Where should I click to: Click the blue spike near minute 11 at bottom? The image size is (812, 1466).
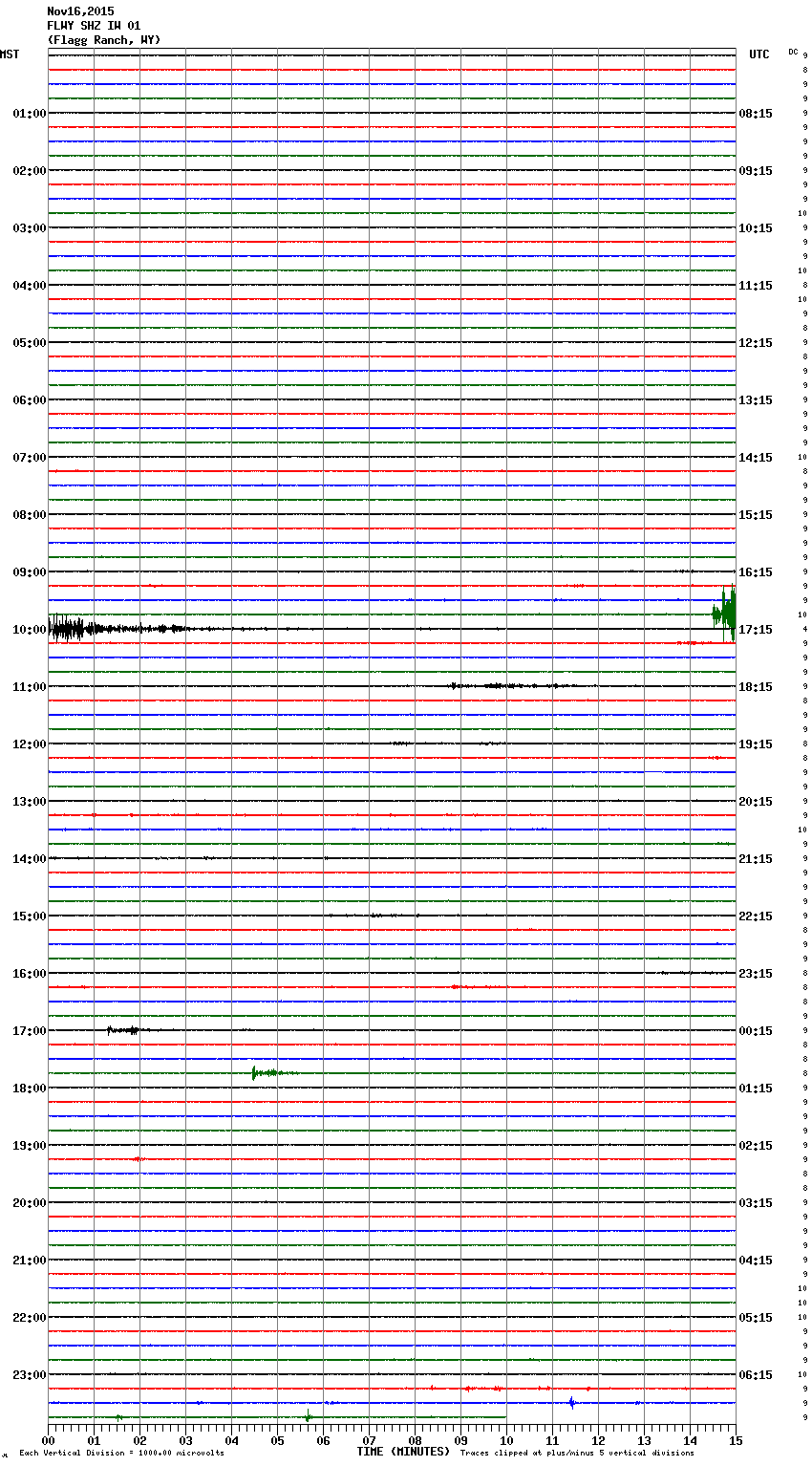(571, 1403)
